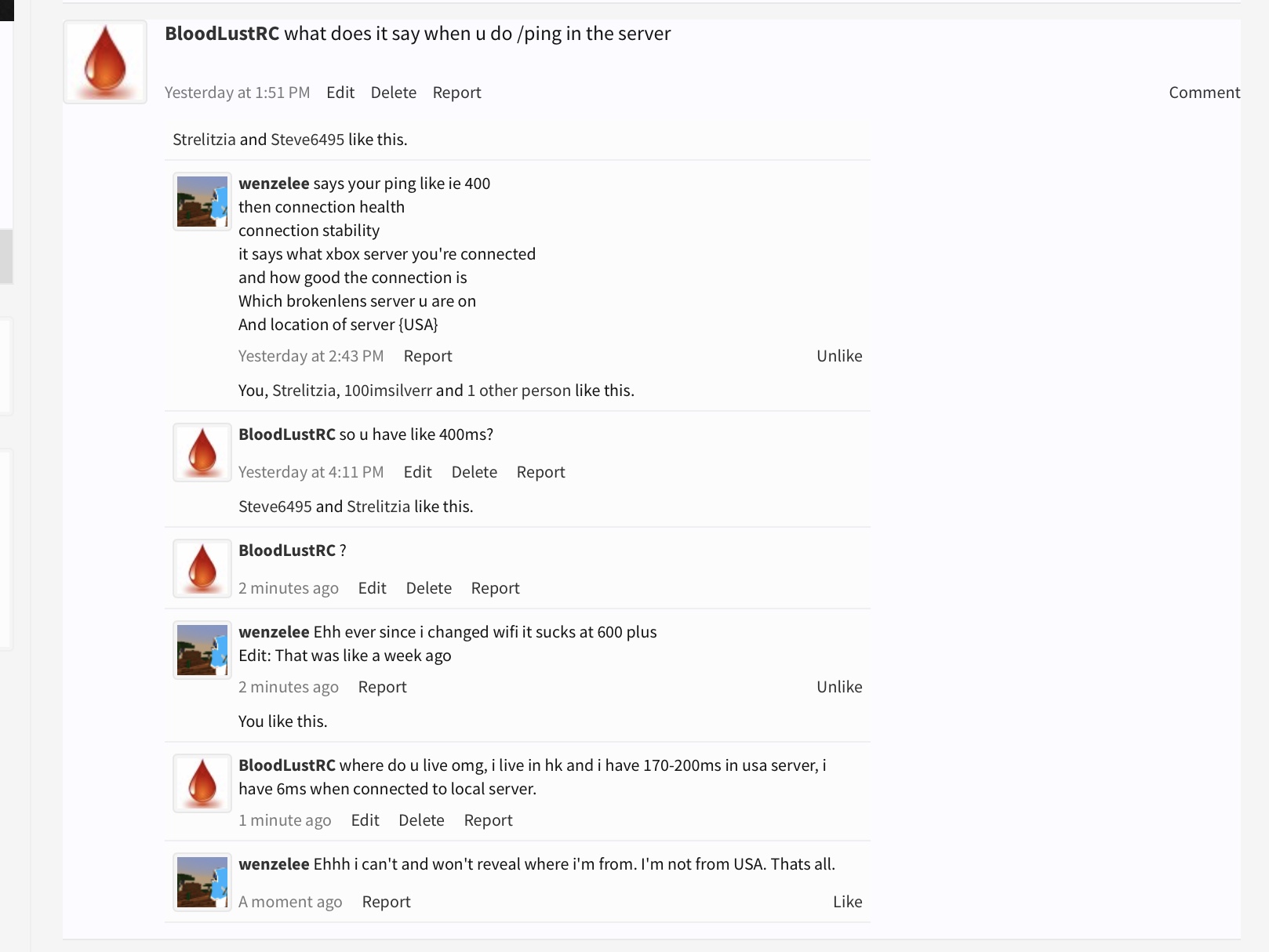Viewport: 1269px width, 952px height.
Task: Show '1 other person' who liked comment
Action: (x=519, y=391)
